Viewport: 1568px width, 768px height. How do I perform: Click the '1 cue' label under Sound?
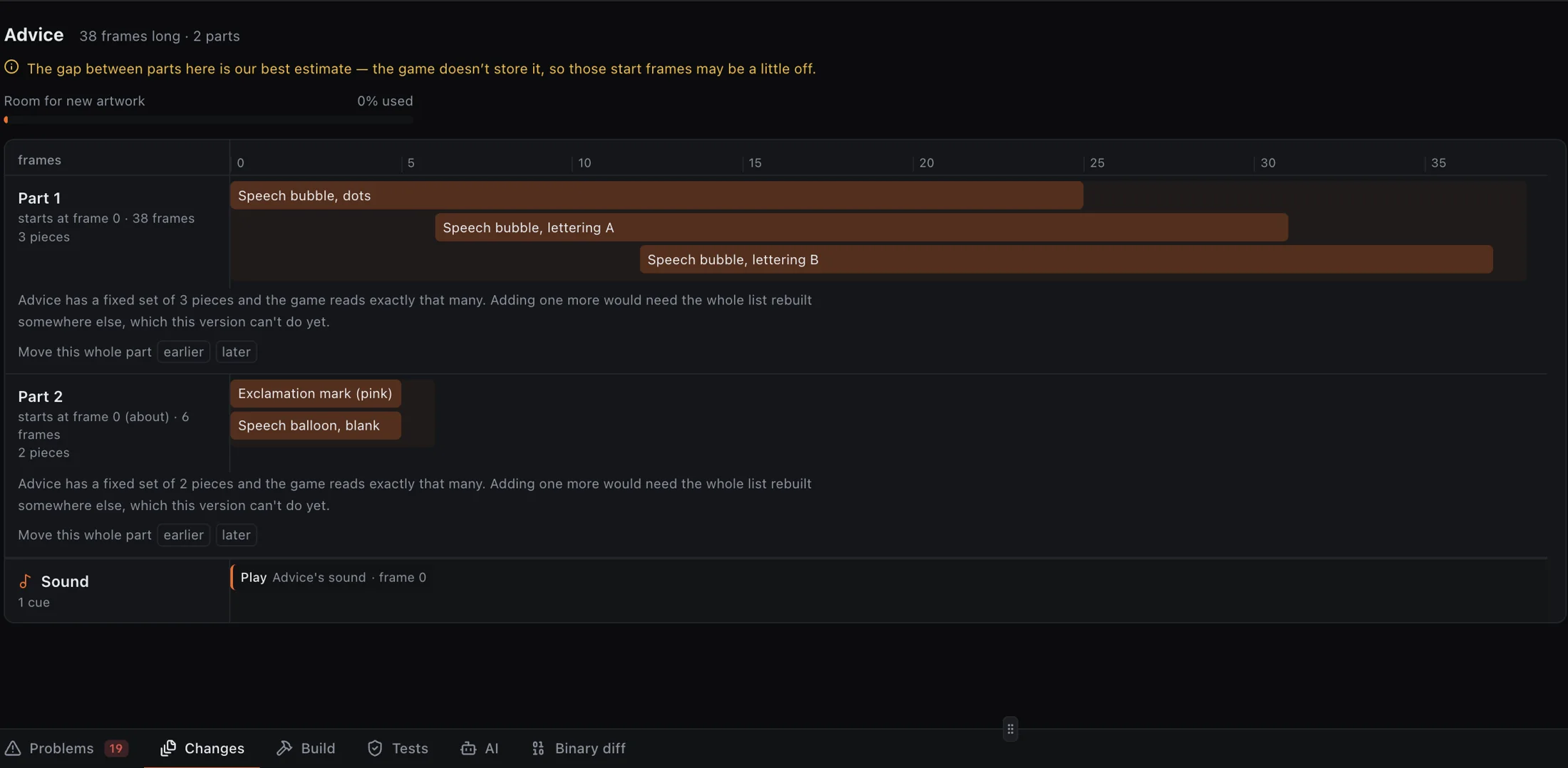(x=33, y=603)
